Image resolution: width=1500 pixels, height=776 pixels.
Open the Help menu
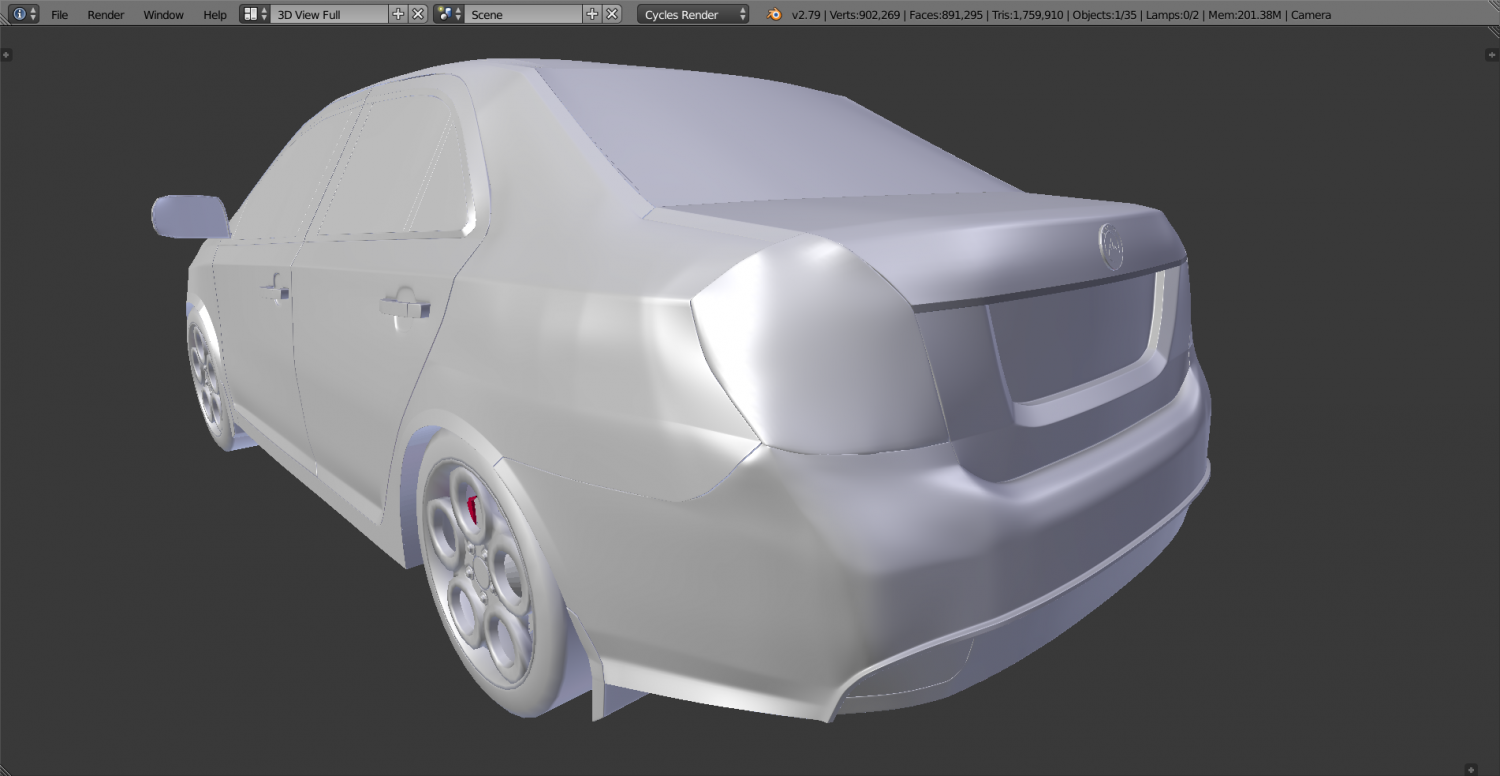click(x=215, y=15)
